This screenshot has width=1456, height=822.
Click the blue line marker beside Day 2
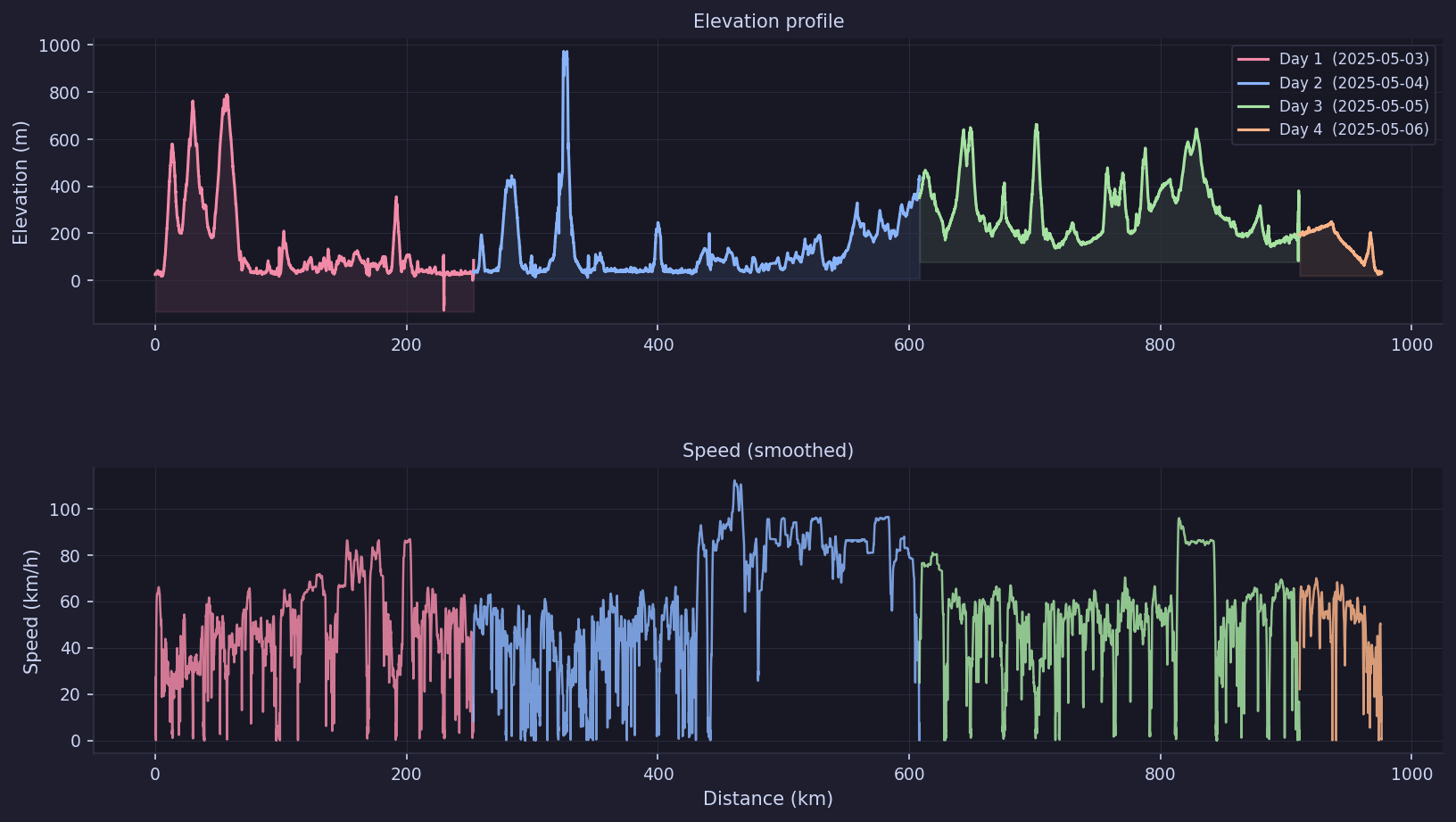(x=1253, y=82)
